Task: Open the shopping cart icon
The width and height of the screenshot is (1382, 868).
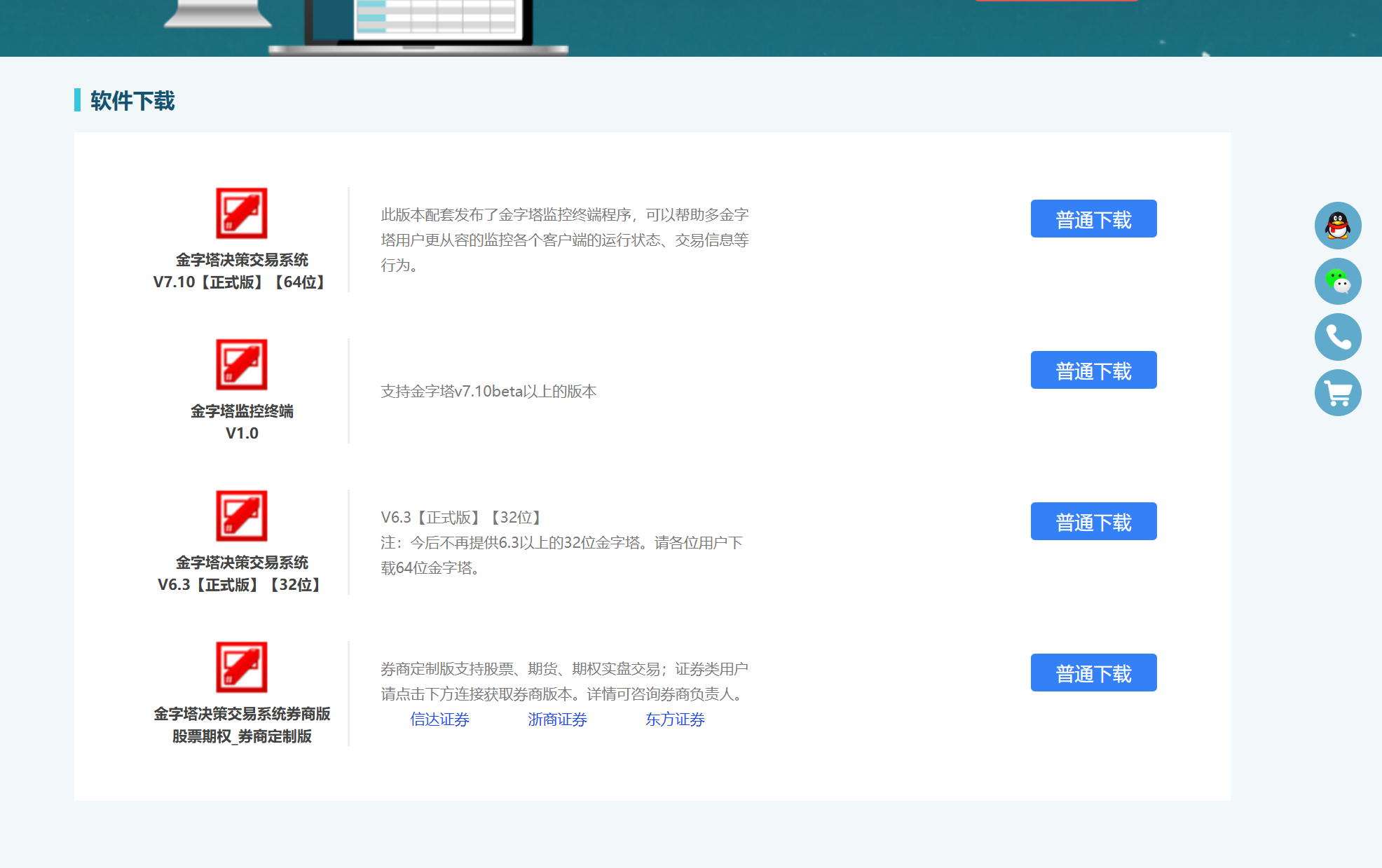Action: pos(1338,392)
